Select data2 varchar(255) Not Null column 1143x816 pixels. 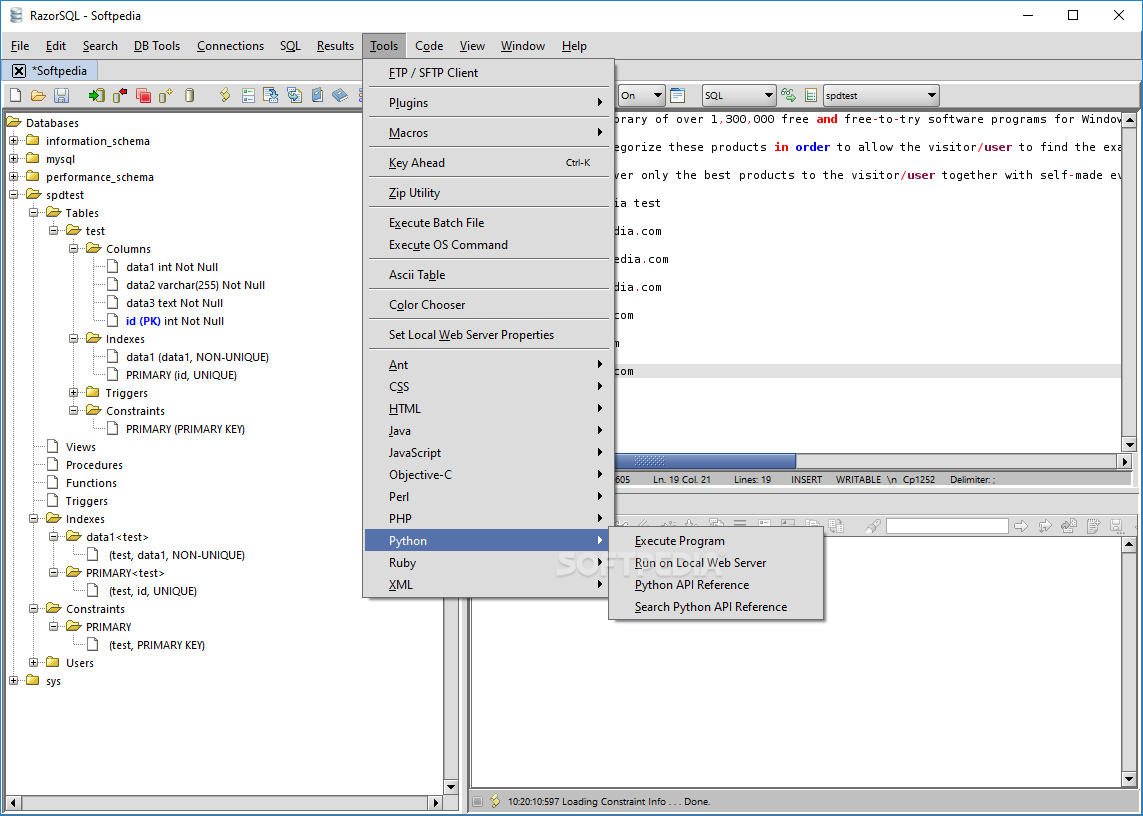point(195,285)
